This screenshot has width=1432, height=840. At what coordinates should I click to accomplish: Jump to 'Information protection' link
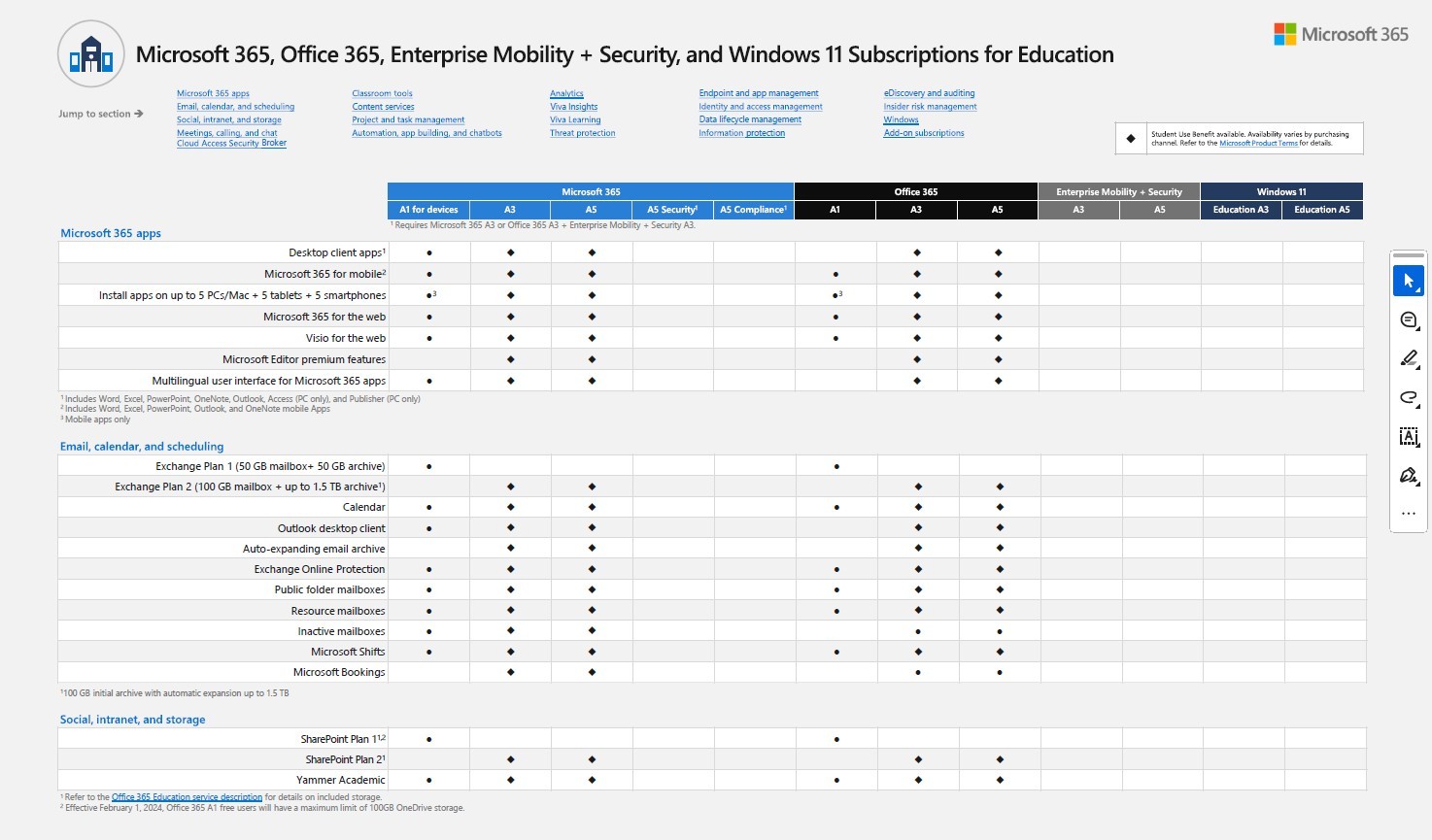[x=742, y=133]
